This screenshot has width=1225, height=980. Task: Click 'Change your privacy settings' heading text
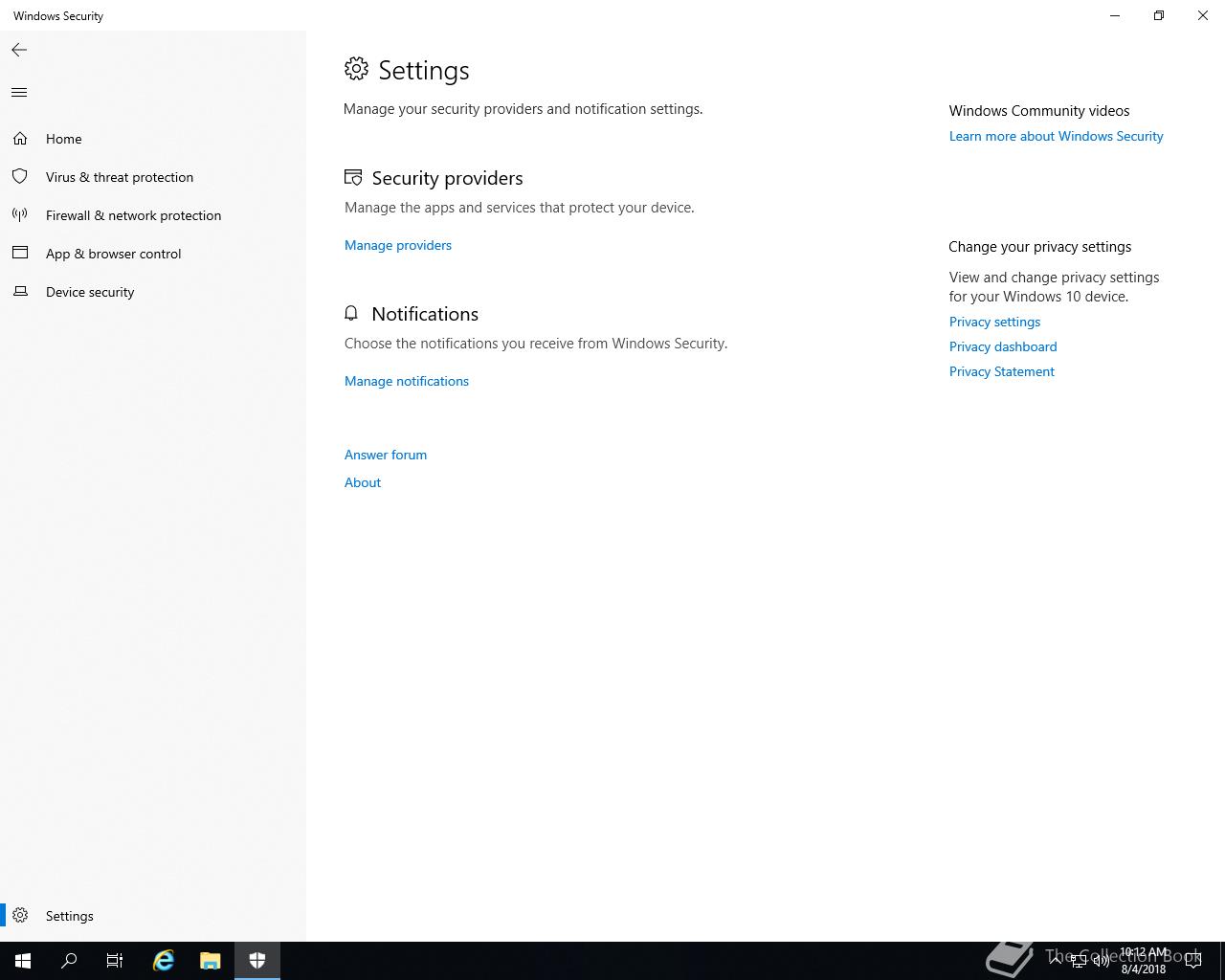click(1040, 247)
